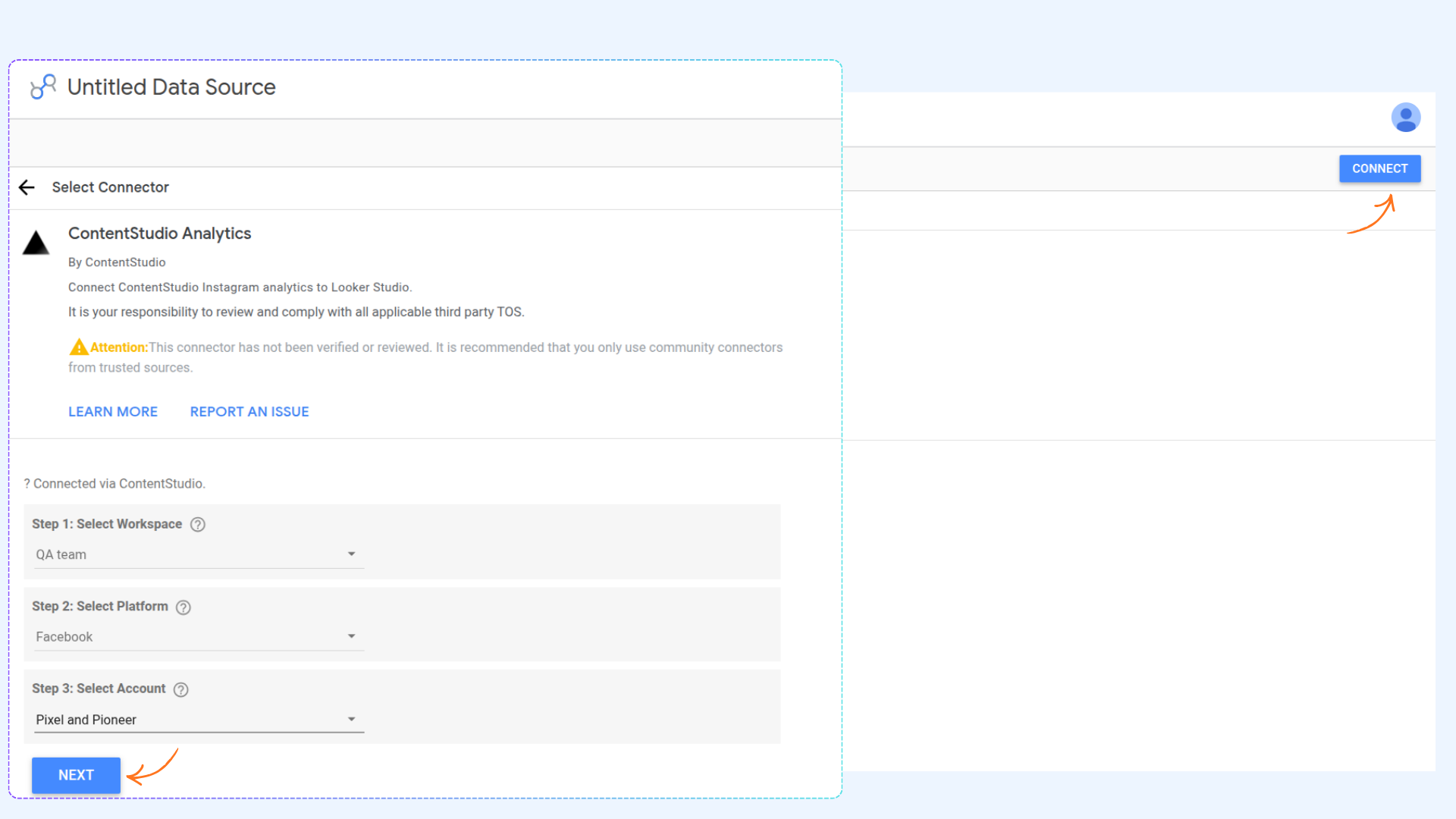The image size is (1456, 819).
Task: Click the NEXT button
Action: click(x=76, y=775)
